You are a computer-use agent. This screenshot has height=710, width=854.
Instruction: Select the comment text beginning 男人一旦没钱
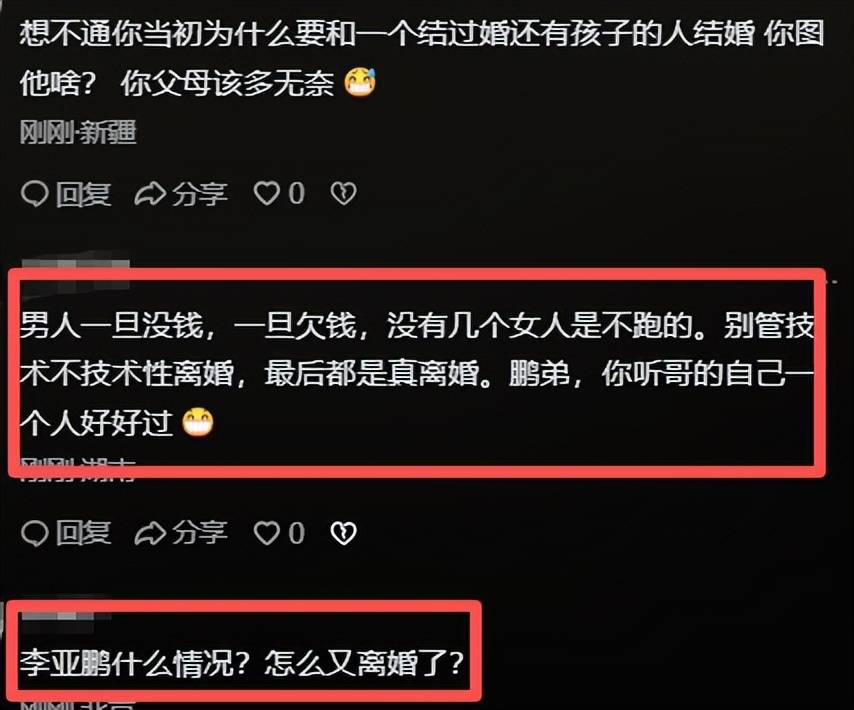coord(417,374)
